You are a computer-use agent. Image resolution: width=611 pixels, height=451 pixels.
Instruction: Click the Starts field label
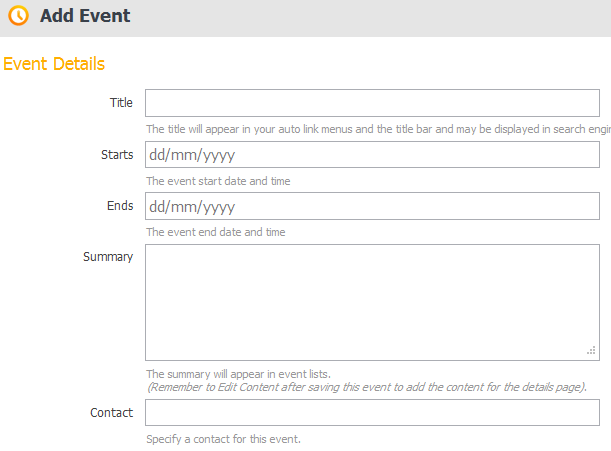[x=117, y=155]
